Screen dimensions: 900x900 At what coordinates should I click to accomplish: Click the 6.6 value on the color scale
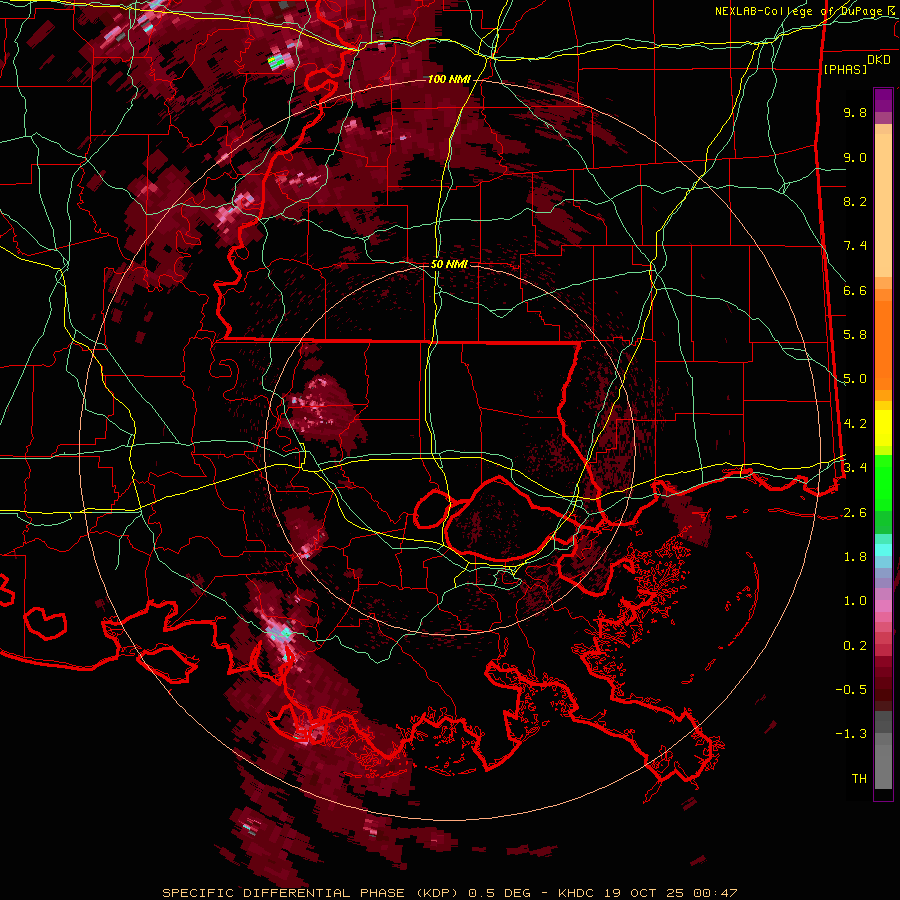(855, 290)
